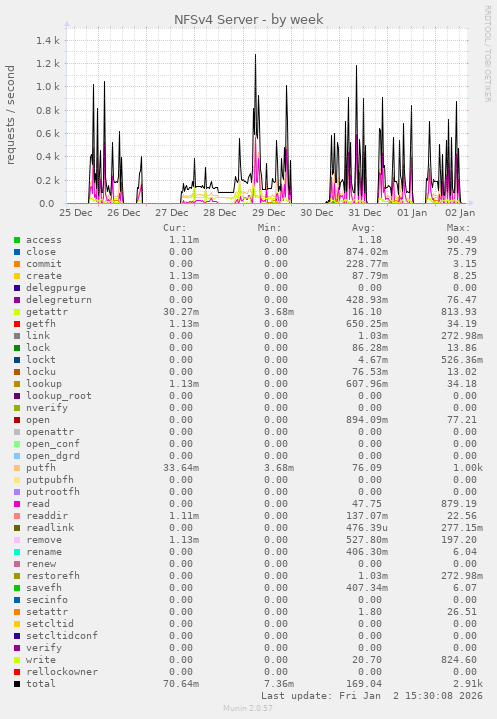
Task: Click the '1.4 k' y-axis value
Action: pos(48,40)
